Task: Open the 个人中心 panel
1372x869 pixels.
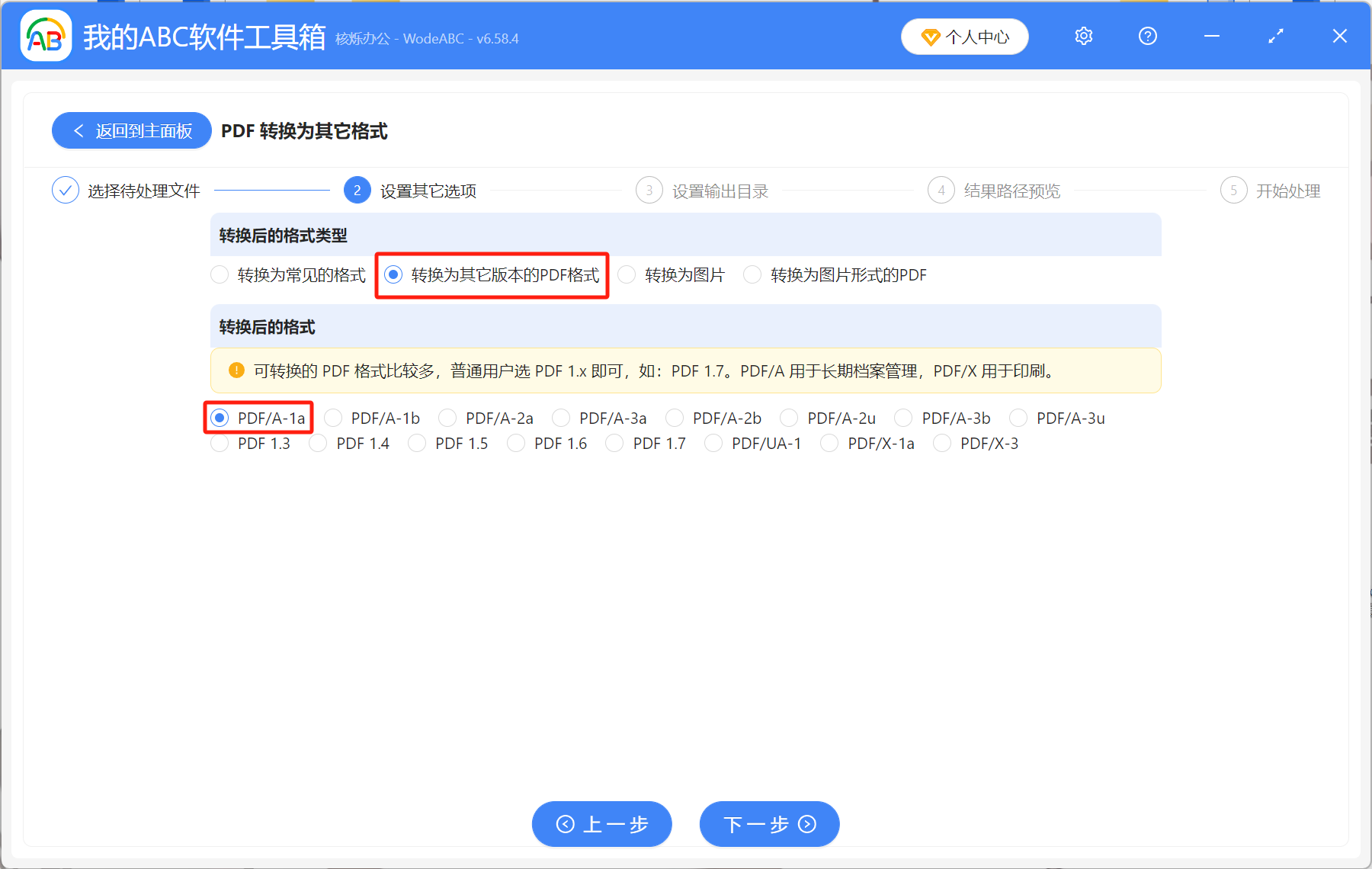Action: [x=964, y=36]
